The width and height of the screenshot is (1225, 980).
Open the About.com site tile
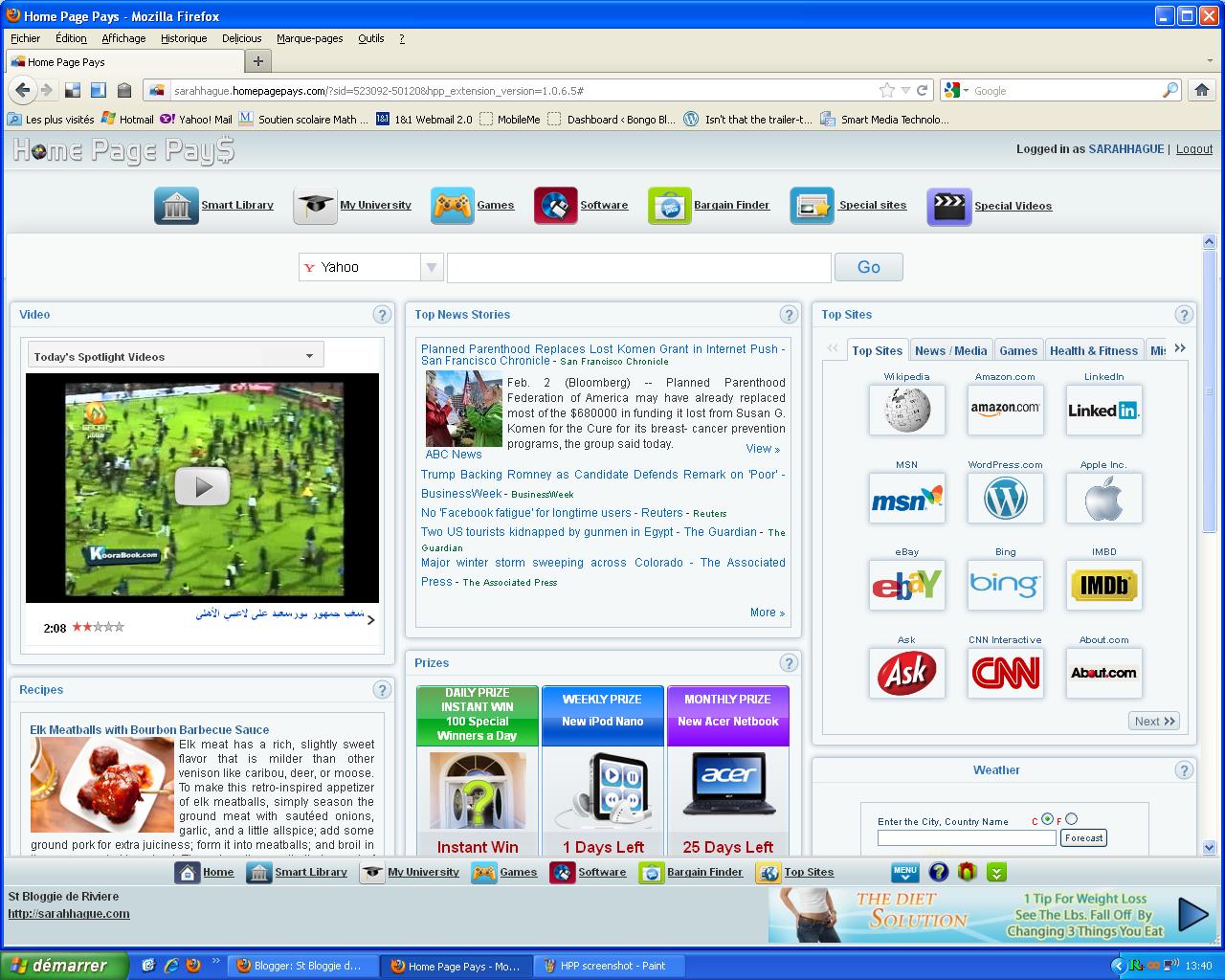[x=1103, y=673]
